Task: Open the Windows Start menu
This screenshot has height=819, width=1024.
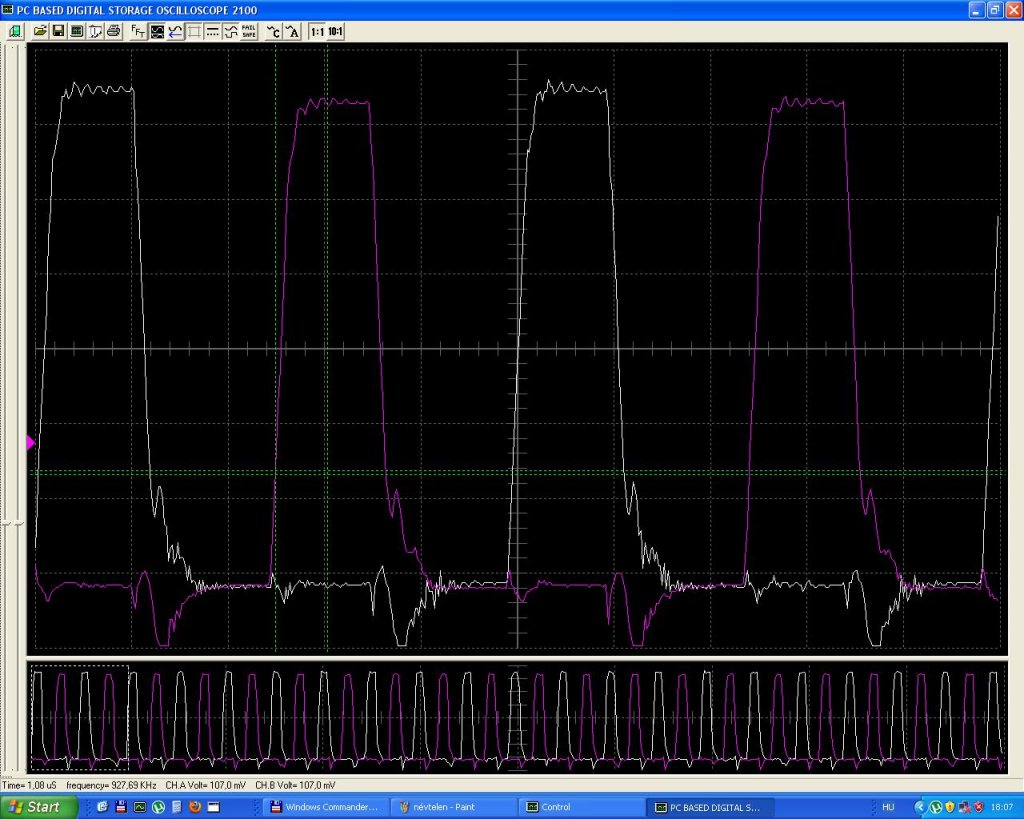Action: point(38,807)
